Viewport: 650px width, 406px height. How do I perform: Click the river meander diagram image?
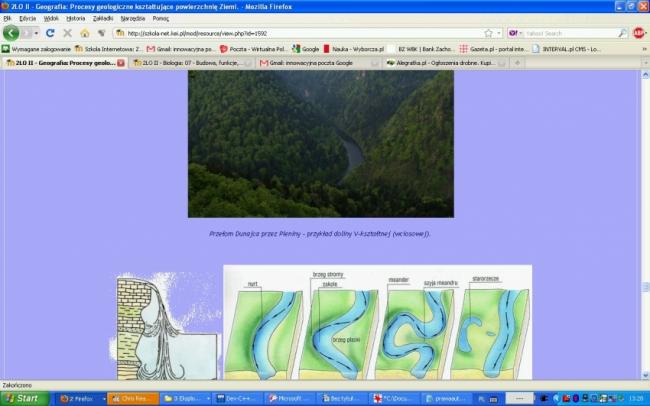tap(377, 320)
